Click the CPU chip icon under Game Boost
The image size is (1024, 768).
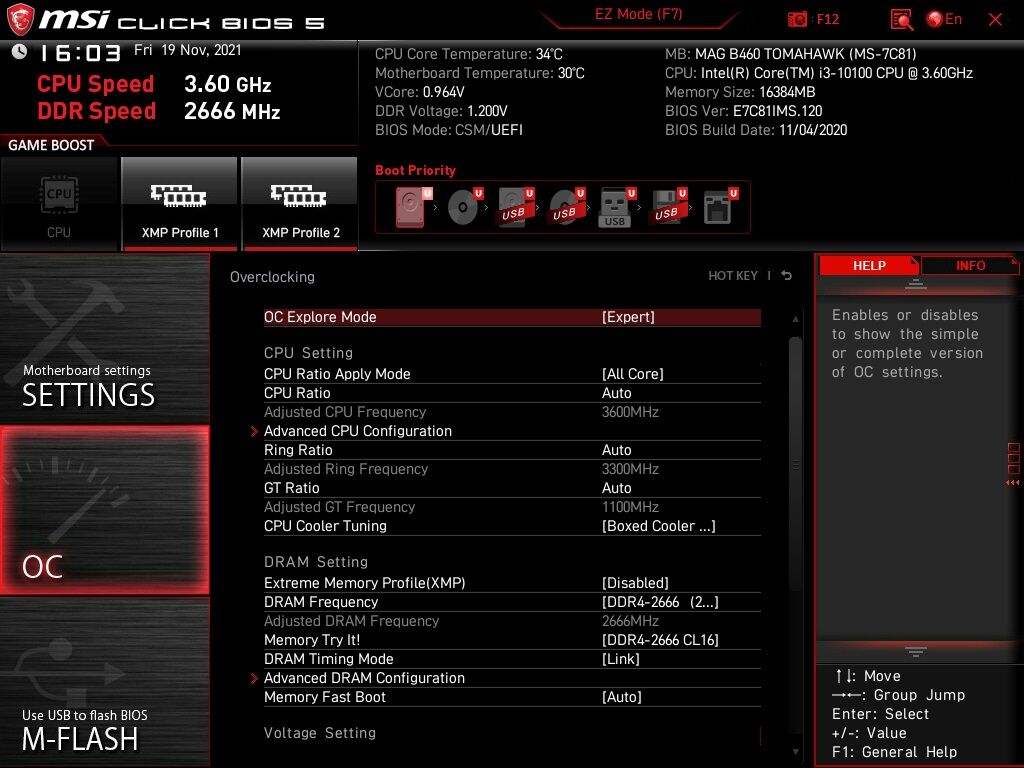[x=59, y=195]
